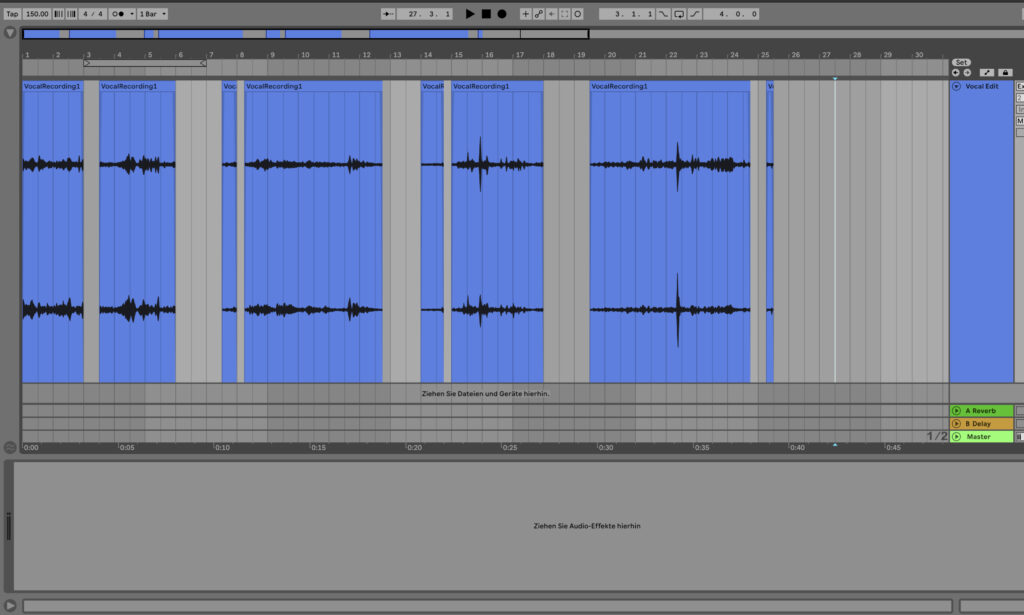Open the 1 Bar quantization dropdown
Screen dimensions: 1024x615
pyautogui.click(x=153, y=14)
